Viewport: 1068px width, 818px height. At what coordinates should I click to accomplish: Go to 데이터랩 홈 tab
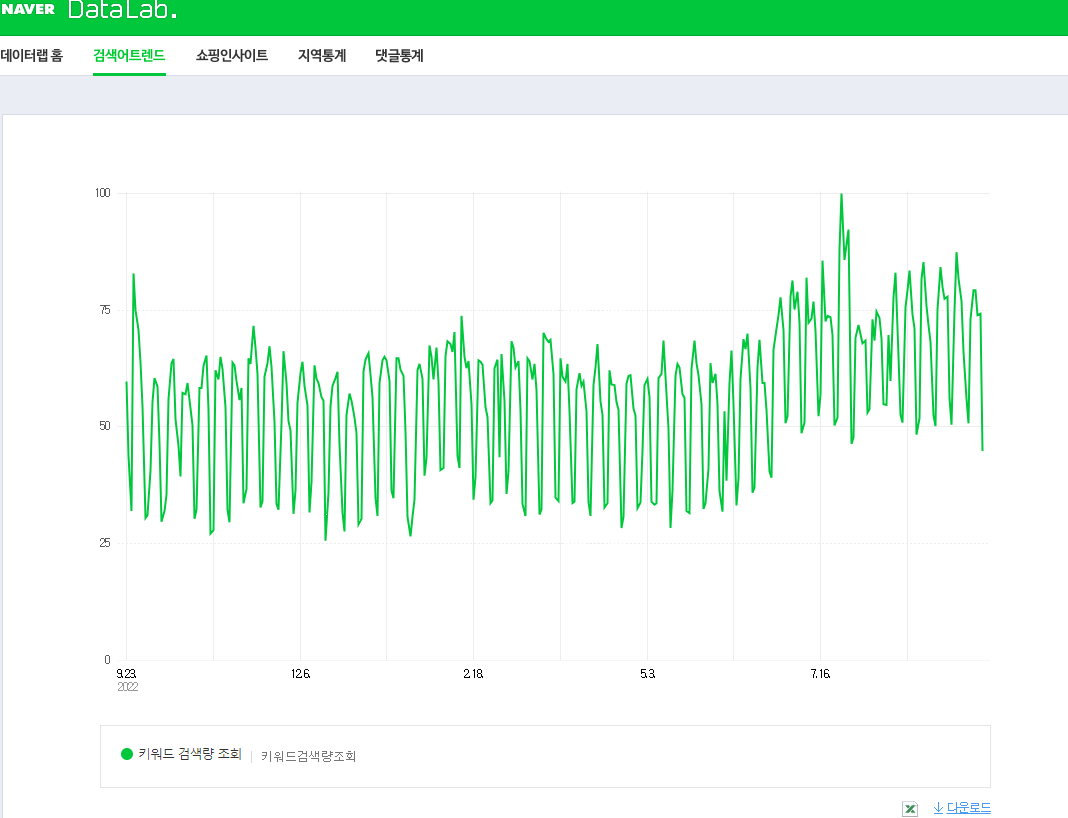click(31, 56)
